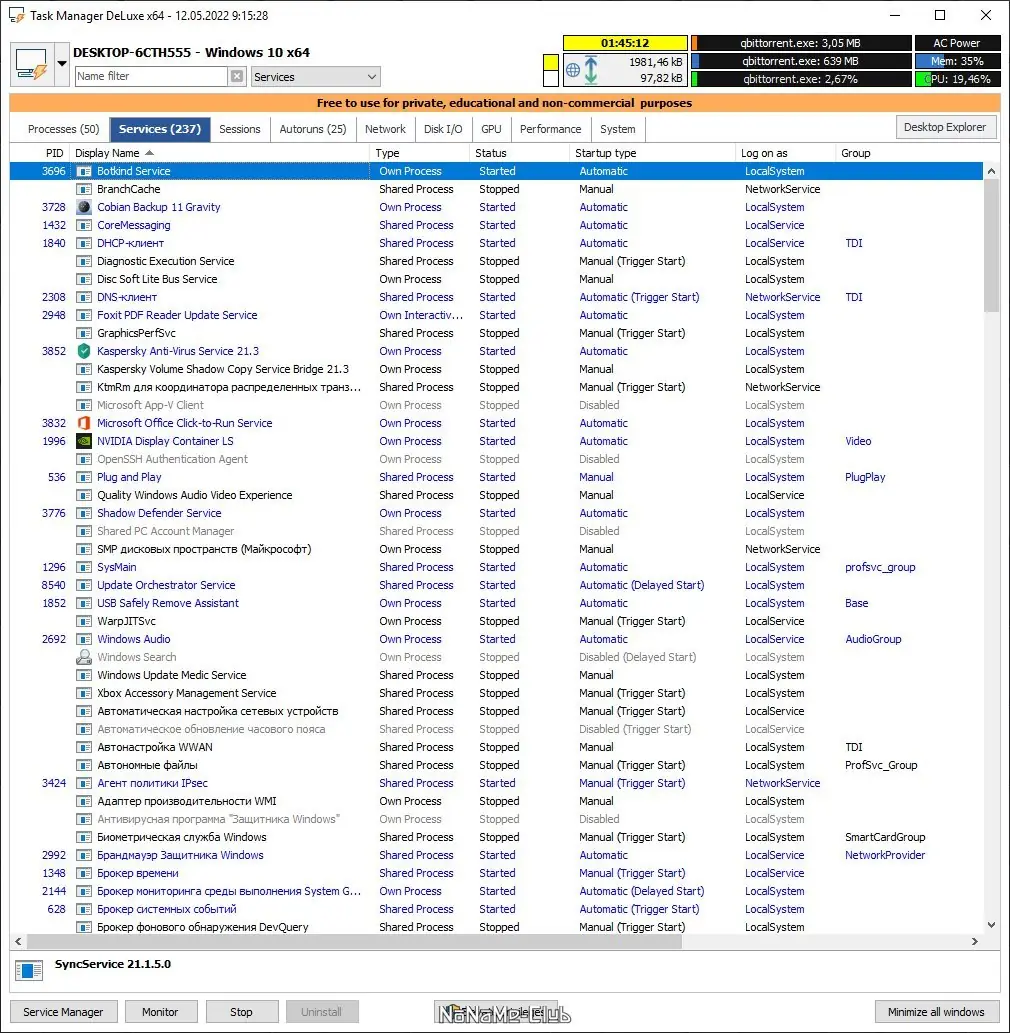
Task: Sort by the Group column header
Action: tap(909, 153)
